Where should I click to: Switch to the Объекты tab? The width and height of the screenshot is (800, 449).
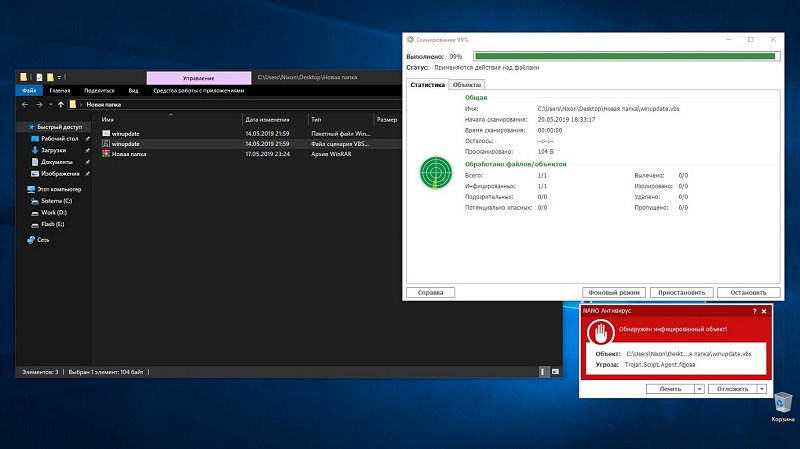pyautogui.click(x=467, y=85)
